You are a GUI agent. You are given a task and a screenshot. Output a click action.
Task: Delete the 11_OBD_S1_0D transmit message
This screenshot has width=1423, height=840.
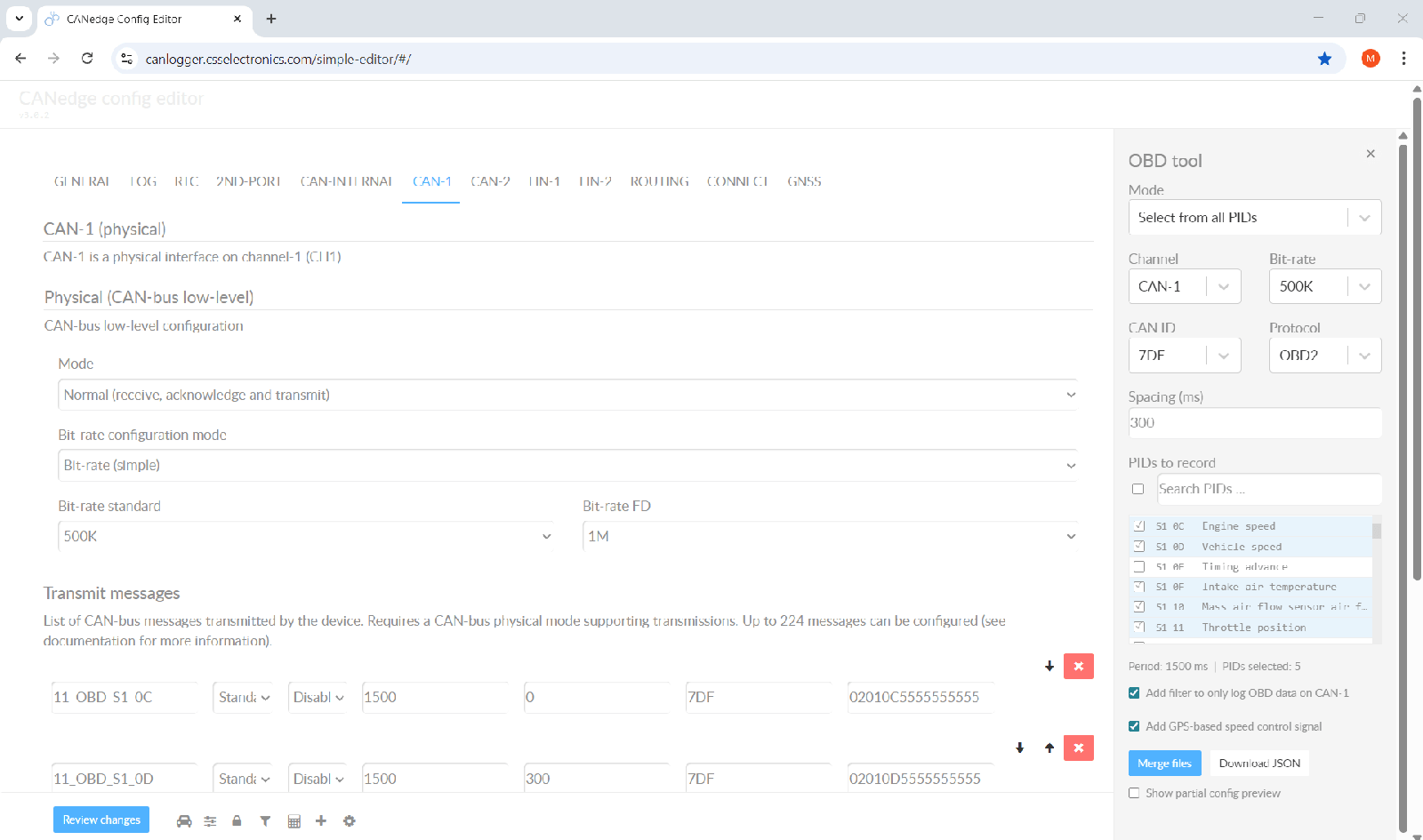coord(1079,748)
